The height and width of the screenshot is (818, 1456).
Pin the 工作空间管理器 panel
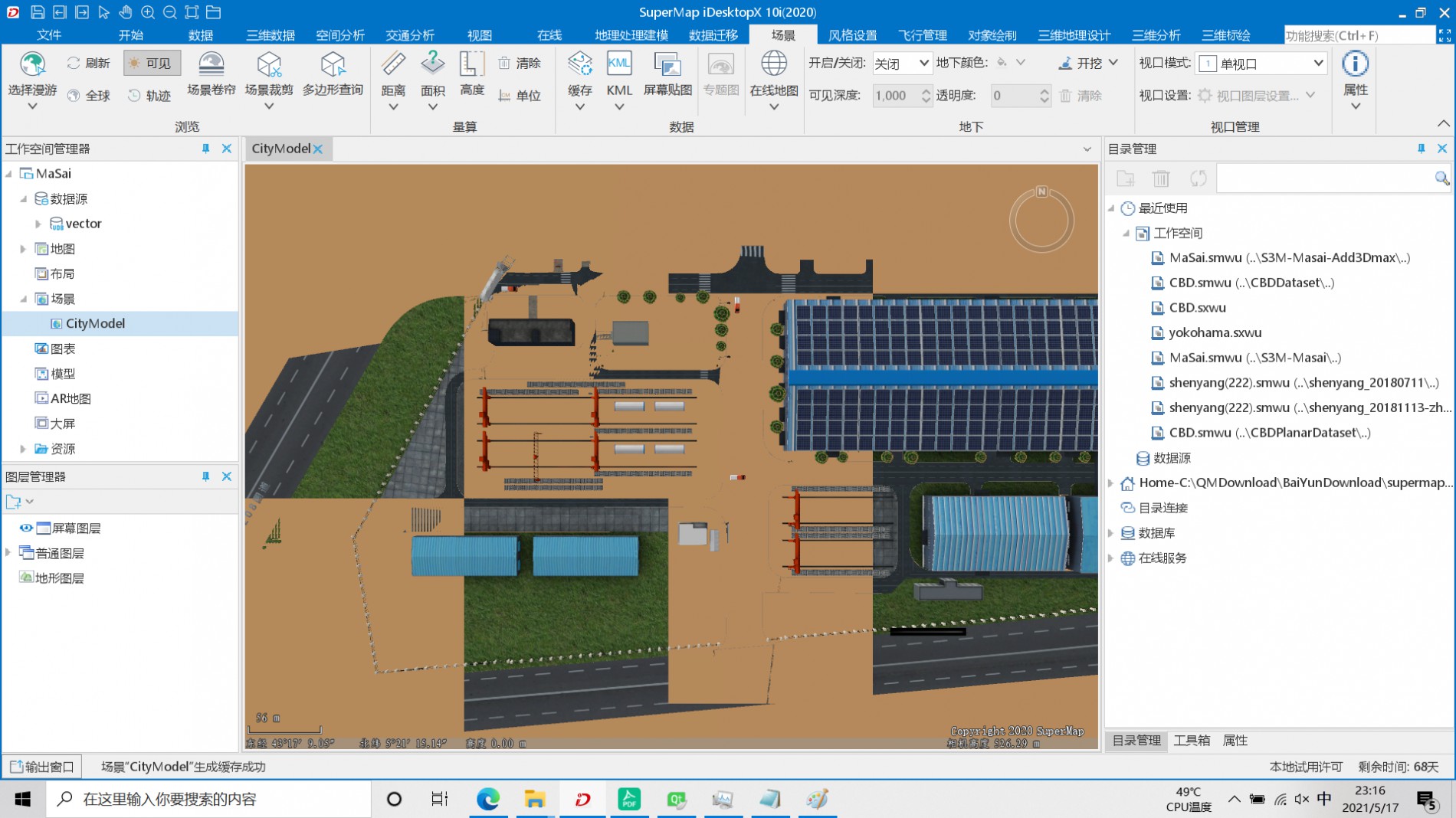point(205,149)
